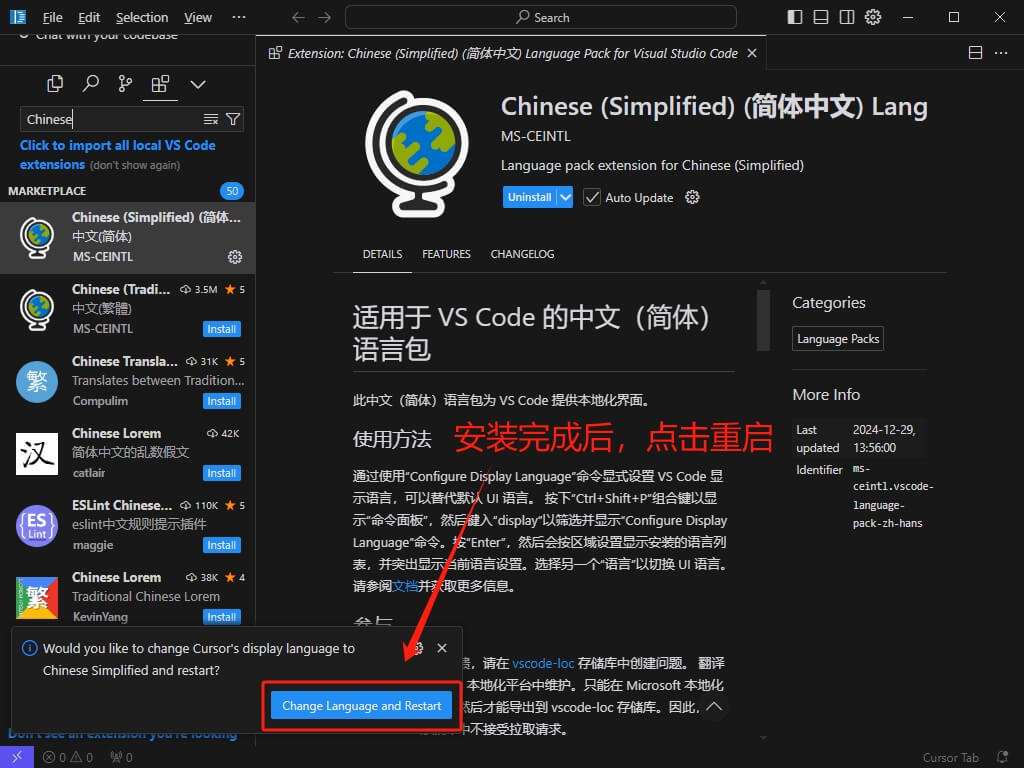The width and height of the screenshot is (1024, 768).
Task: Open the notification's gear options icon
Action: tap(418, 648)
